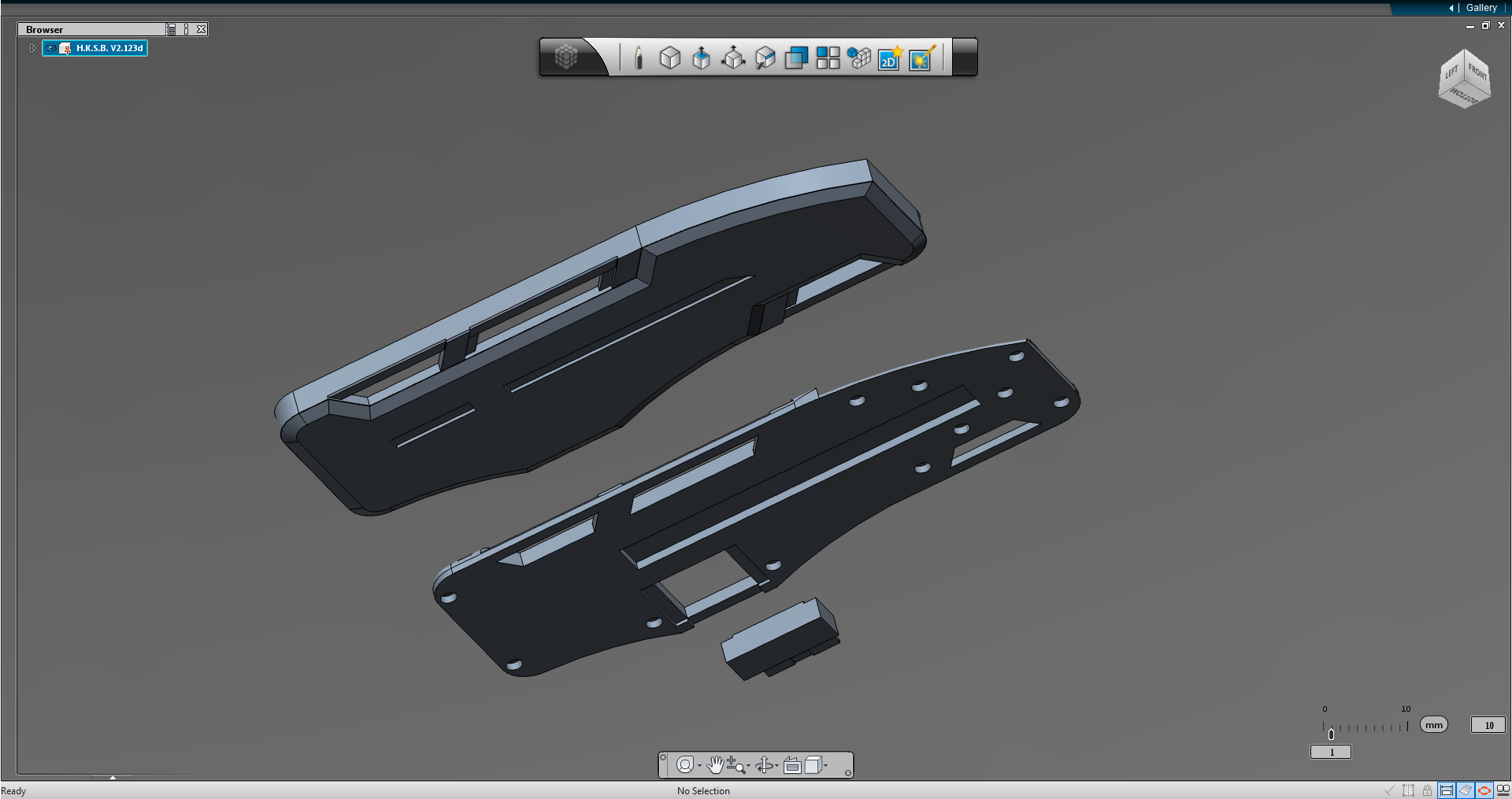Select the Construct extrude tool

[702, 57]
